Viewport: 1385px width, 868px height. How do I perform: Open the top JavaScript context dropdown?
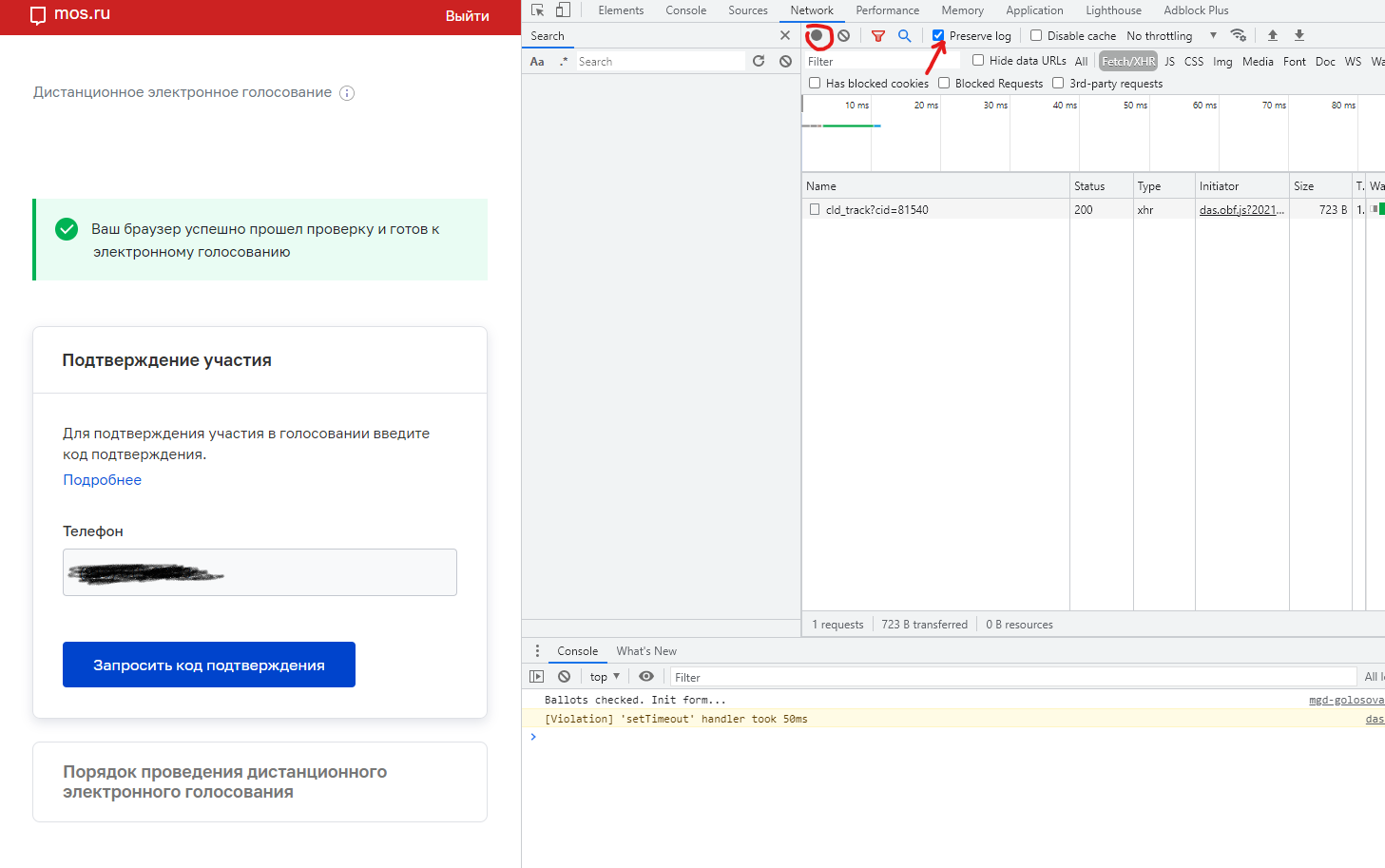(605, 677)
